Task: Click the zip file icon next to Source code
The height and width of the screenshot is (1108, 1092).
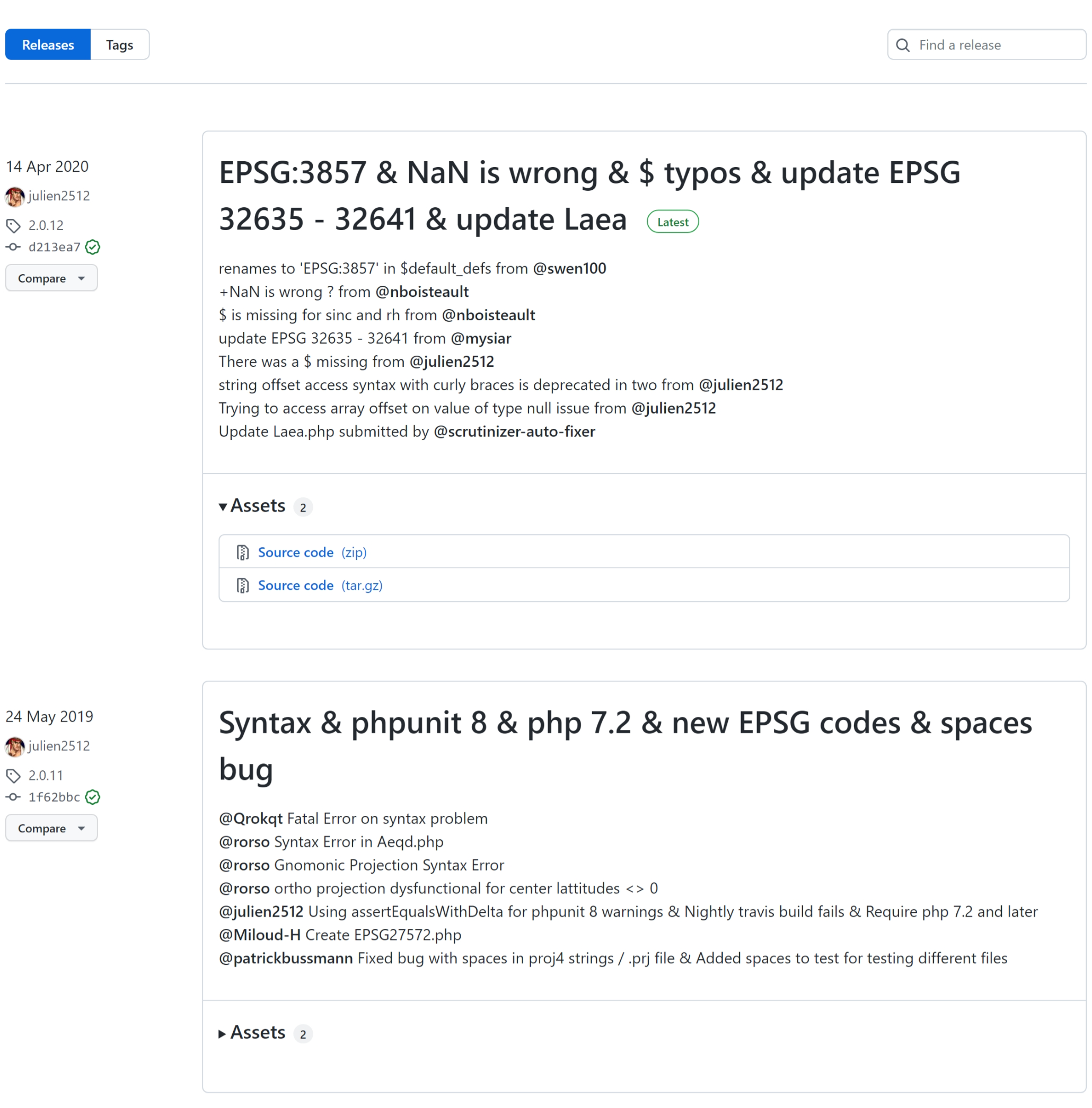Action: tap(243, 552)
